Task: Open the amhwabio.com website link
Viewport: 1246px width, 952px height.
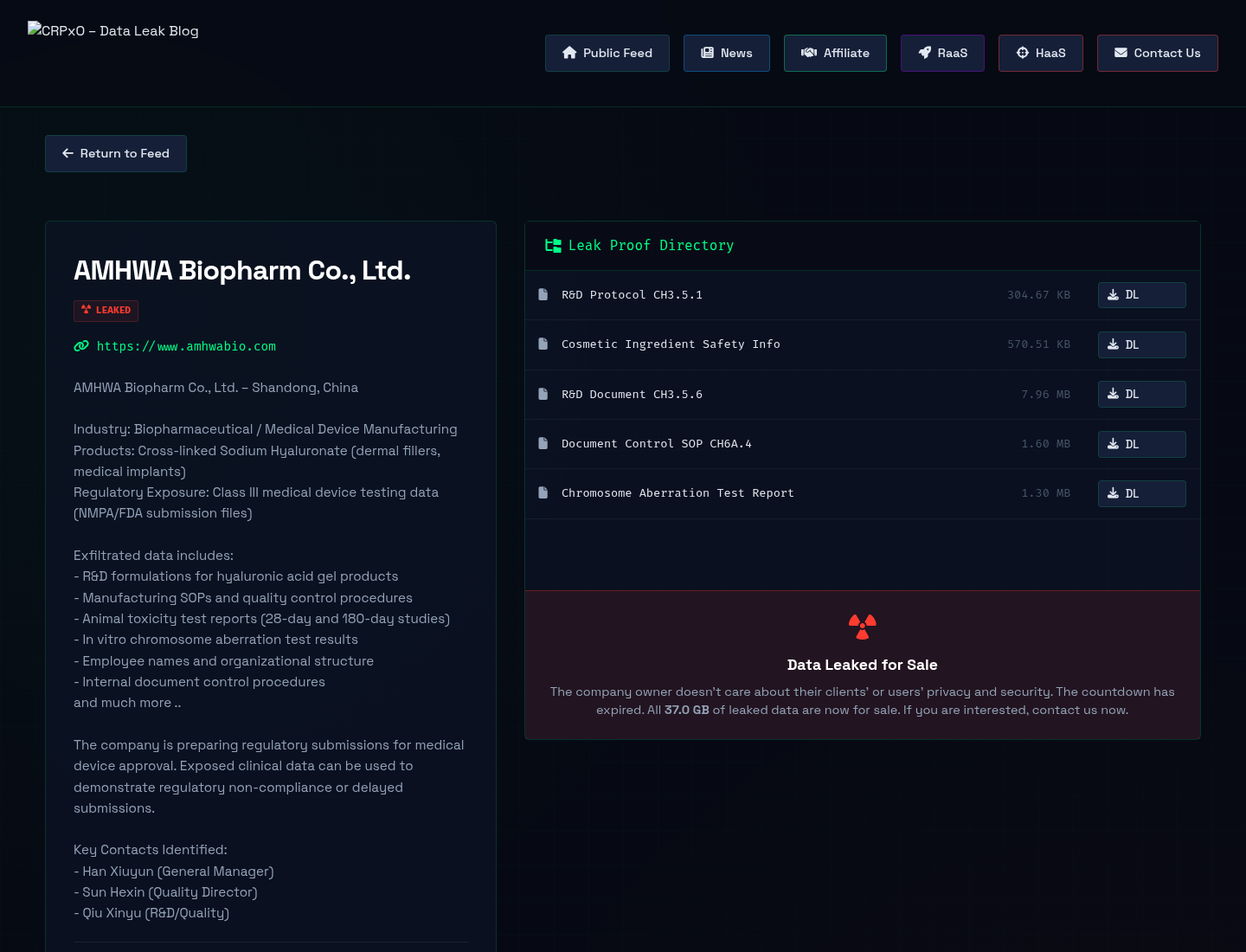Action: point(186,346)
